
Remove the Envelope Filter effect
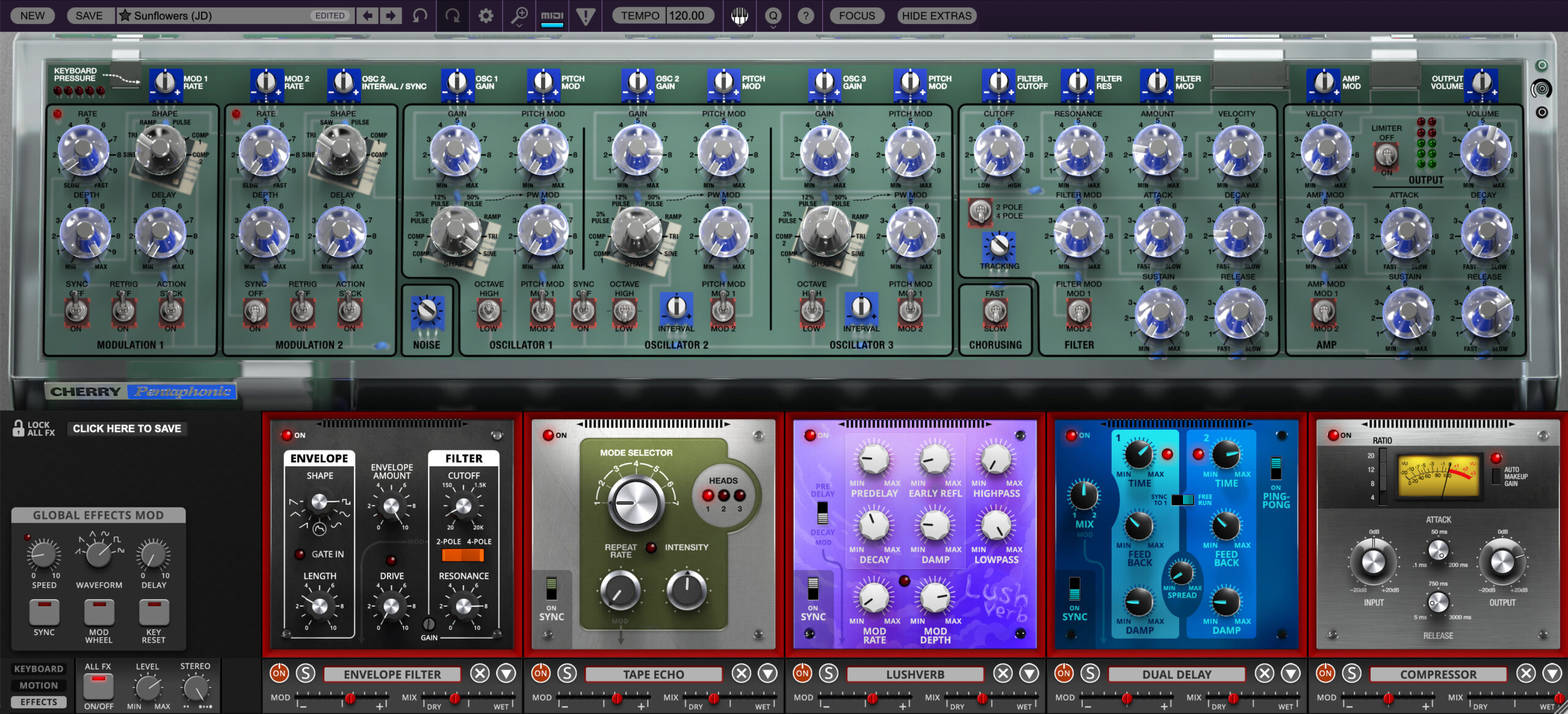(480, 674)
